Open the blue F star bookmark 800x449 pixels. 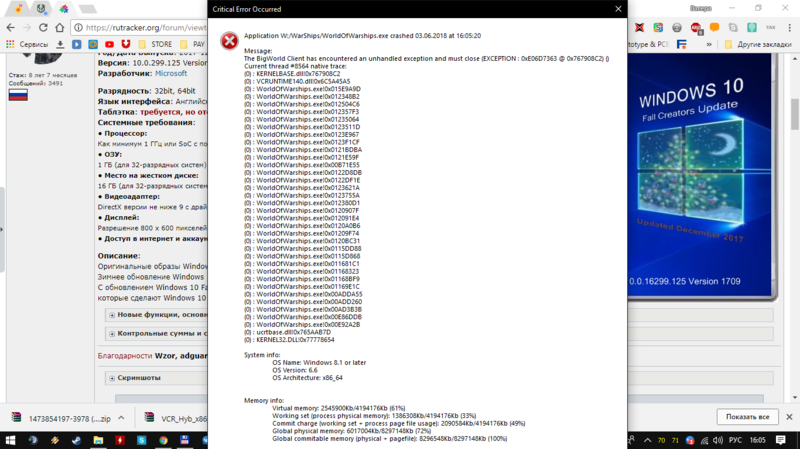pyautogui.click(x=682, y=44)
